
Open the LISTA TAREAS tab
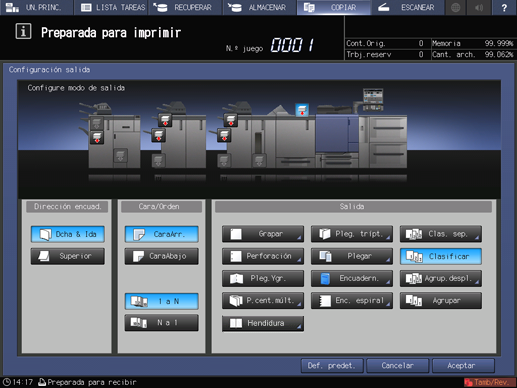point(111,7)
